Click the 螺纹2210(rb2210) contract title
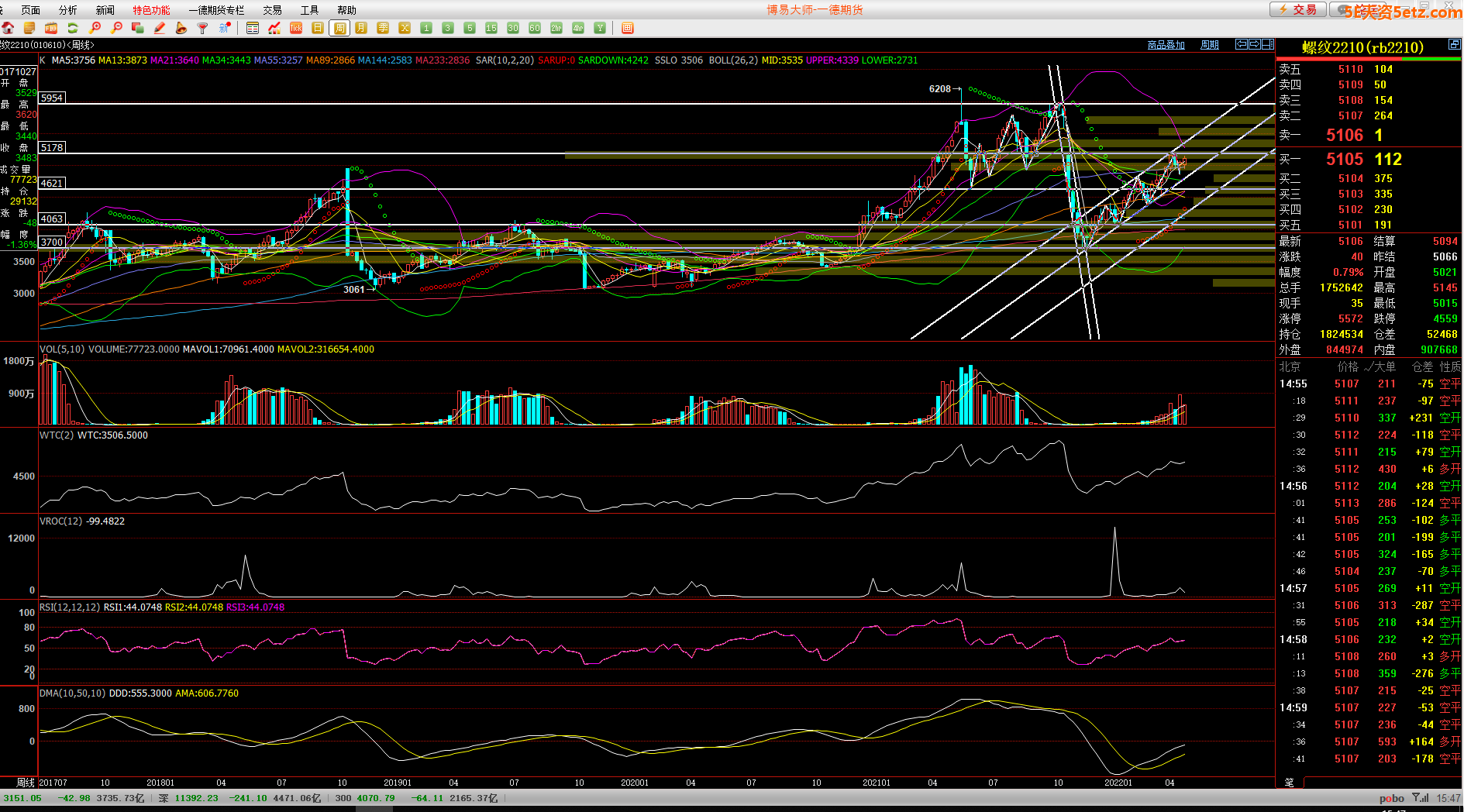The height and width of the screenshot is (812, 1464). (x=1362, y=47)
